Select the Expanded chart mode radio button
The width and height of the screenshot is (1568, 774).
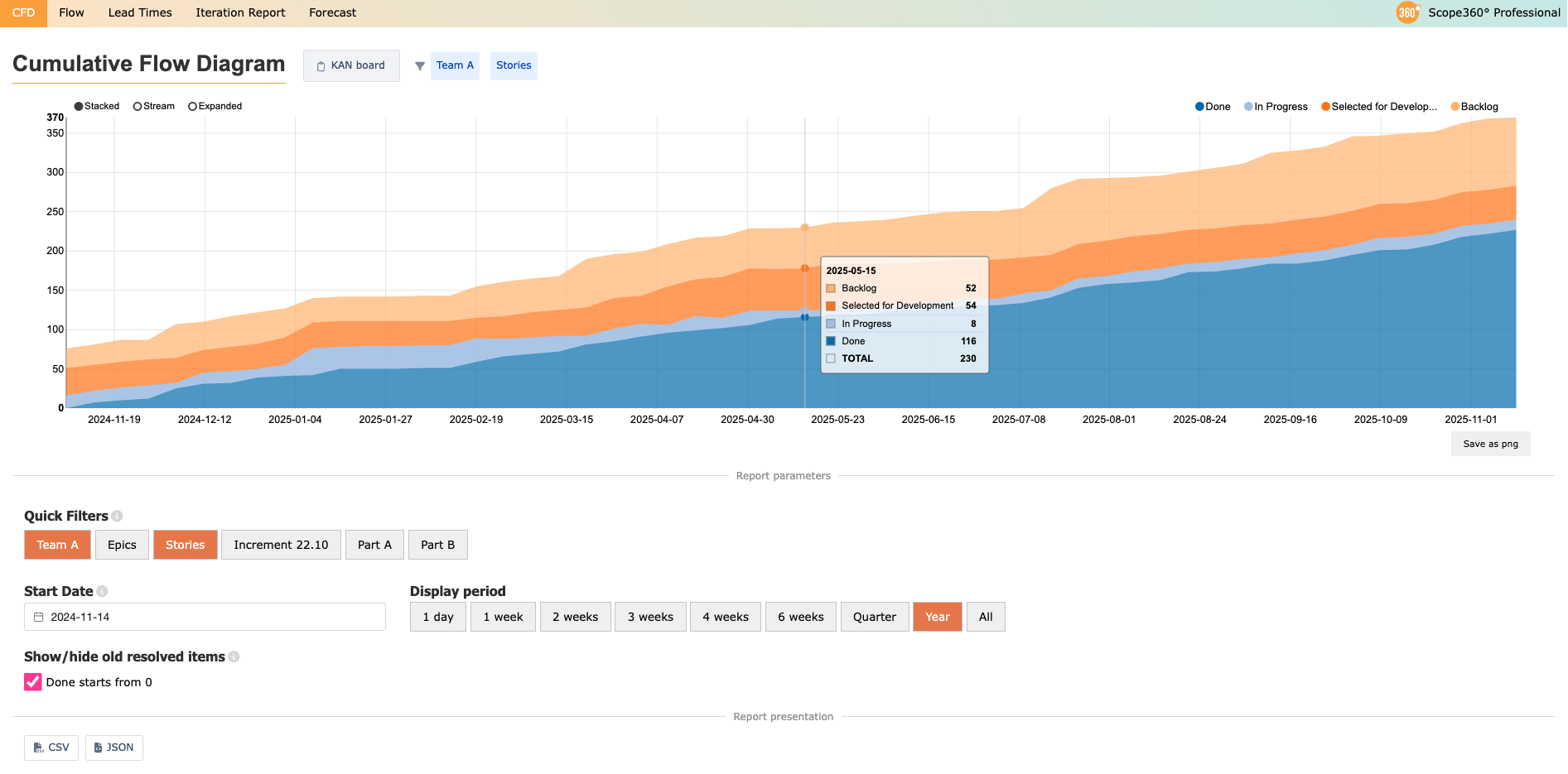click(193, 107)
